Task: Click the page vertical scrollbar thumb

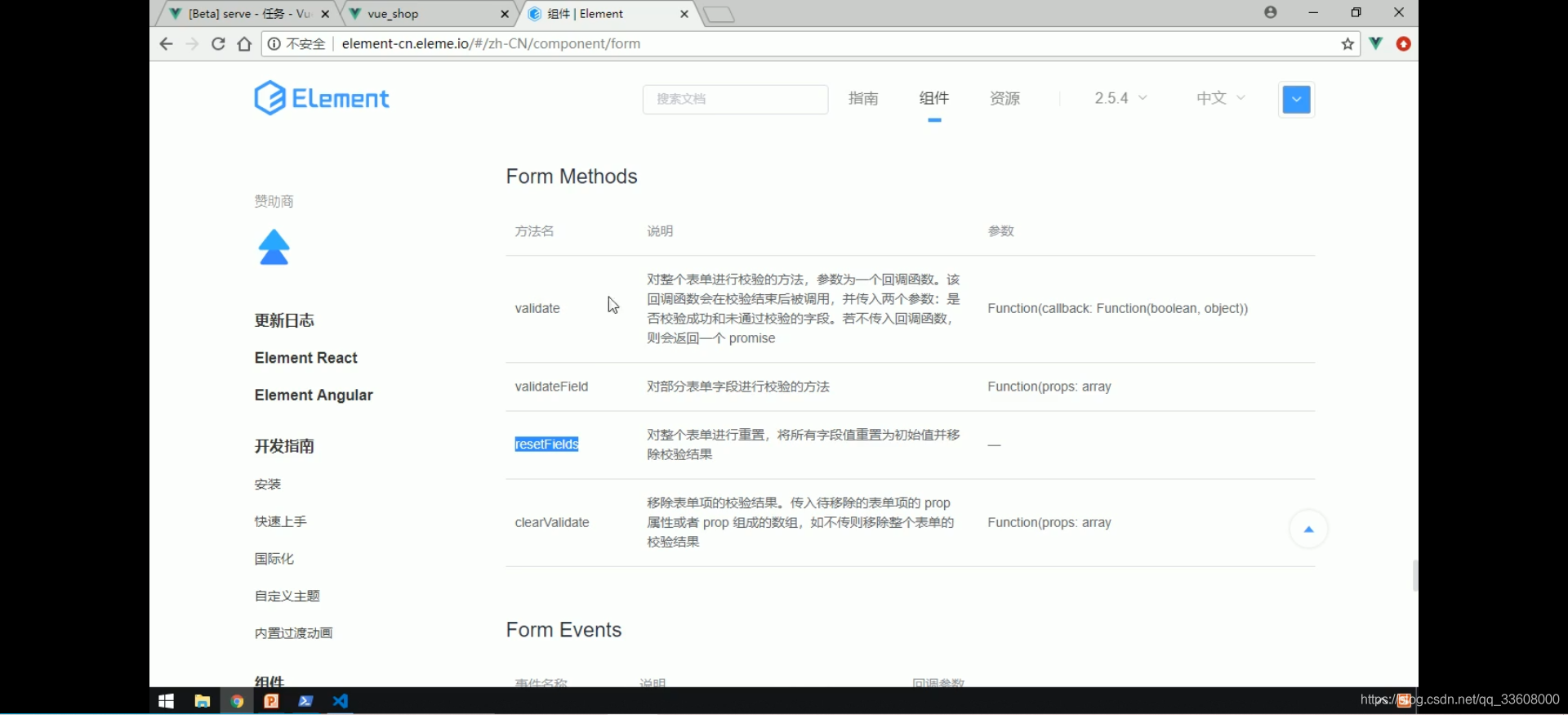Action: click(x=1414, y=575)
